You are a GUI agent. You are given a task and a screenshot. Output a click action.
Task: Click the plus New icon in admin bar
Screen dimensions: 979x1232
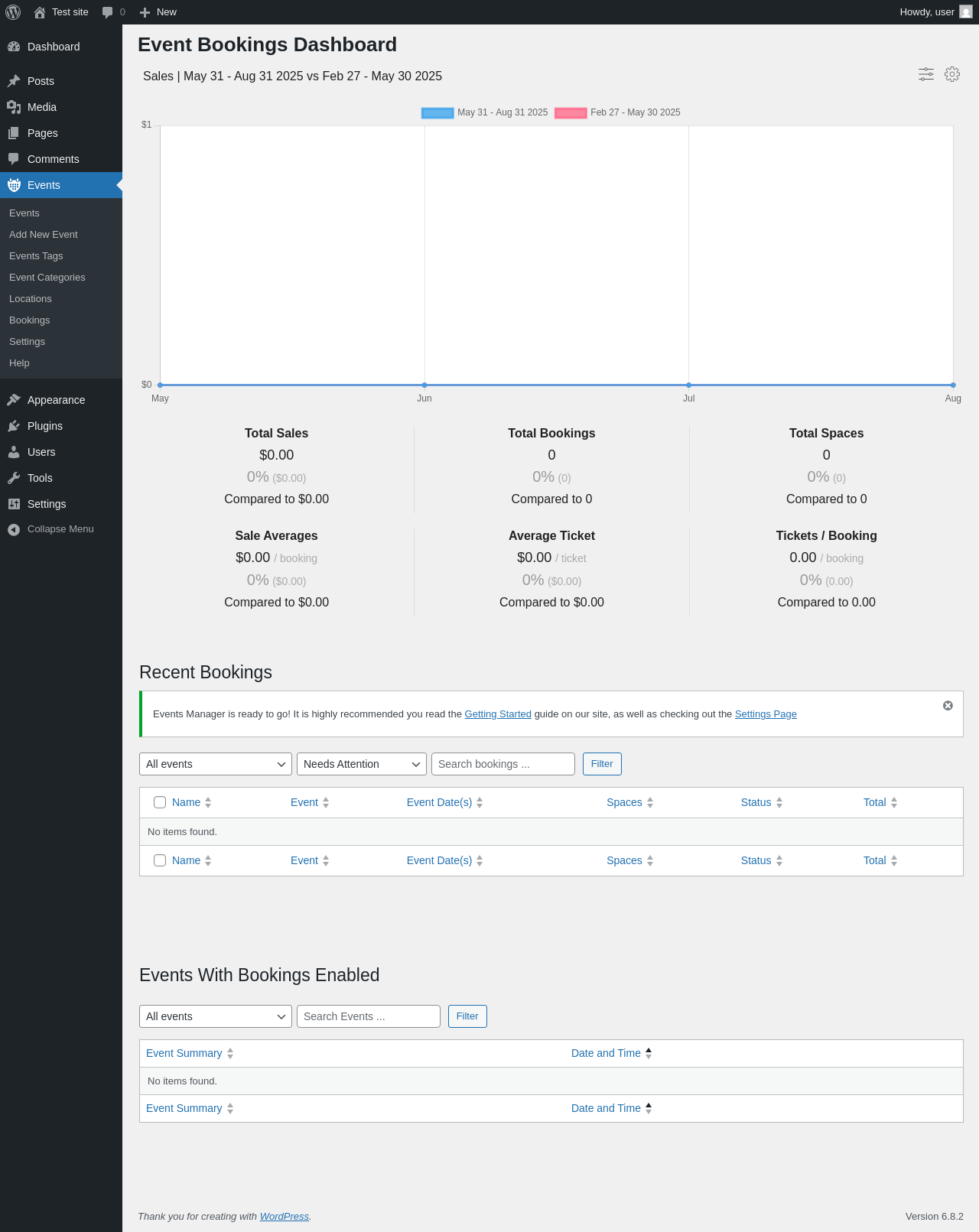pos(145,12)
